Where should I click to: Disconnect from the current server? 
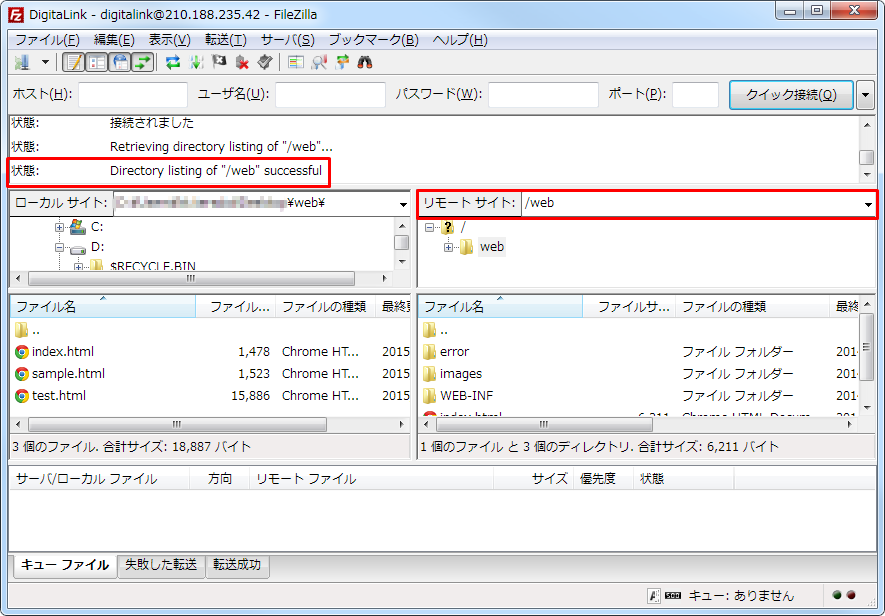[x=242, y=62]
